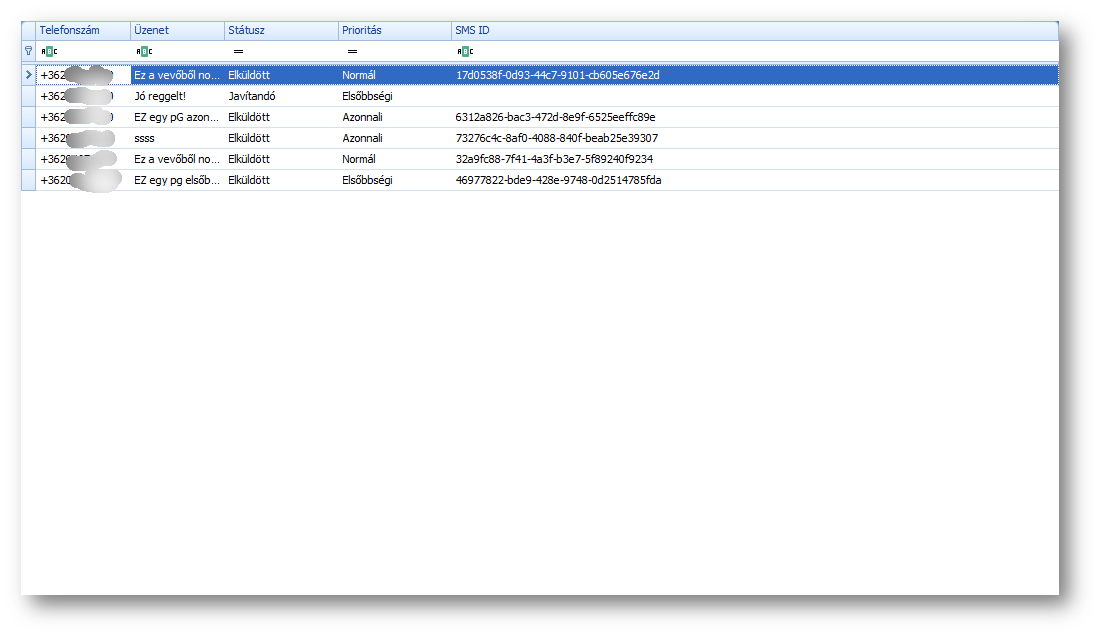
Task: Click SMS ID cell starting with 6312a826
Action: pyautogui.click(x=555, y=117)
